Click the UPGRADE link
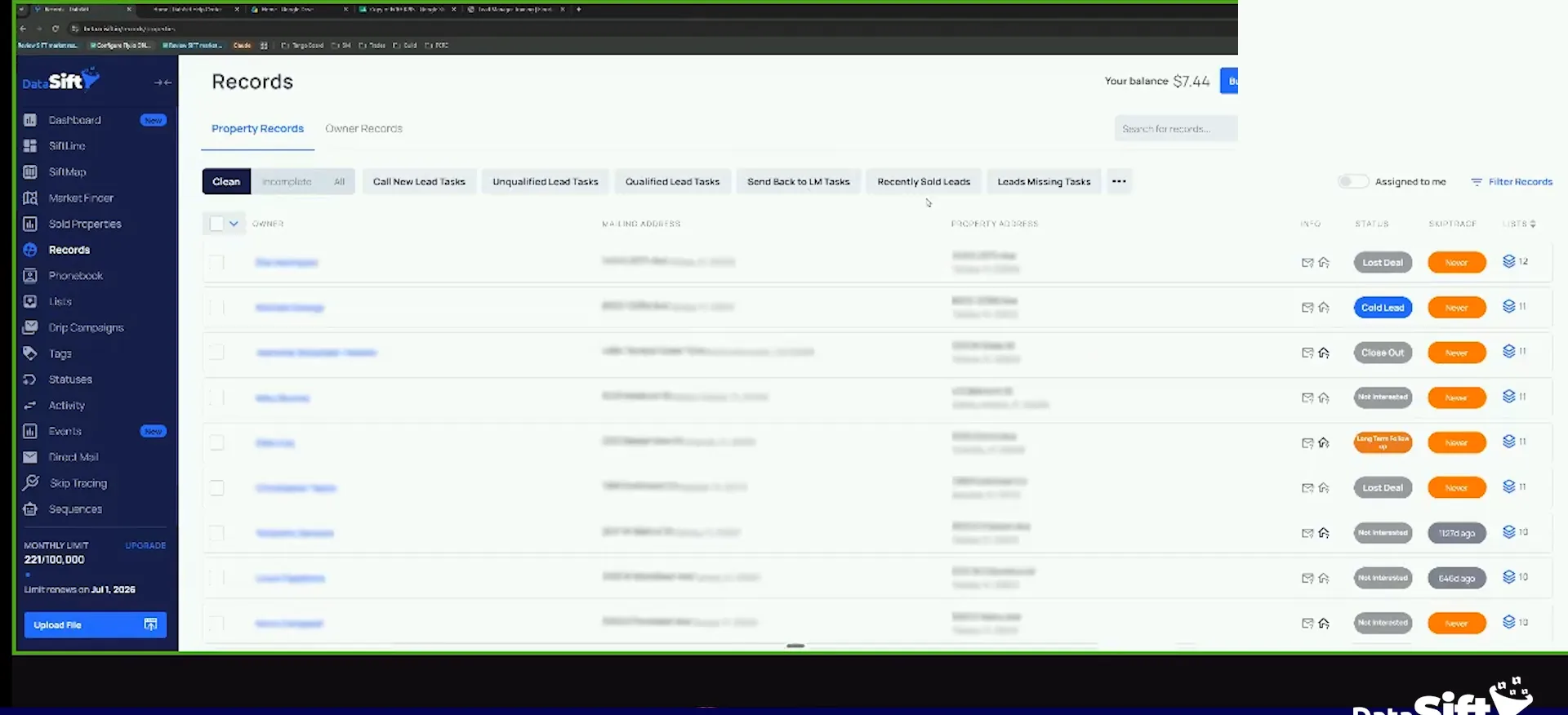Screen dimensions: 1568x715 (145, 545)
